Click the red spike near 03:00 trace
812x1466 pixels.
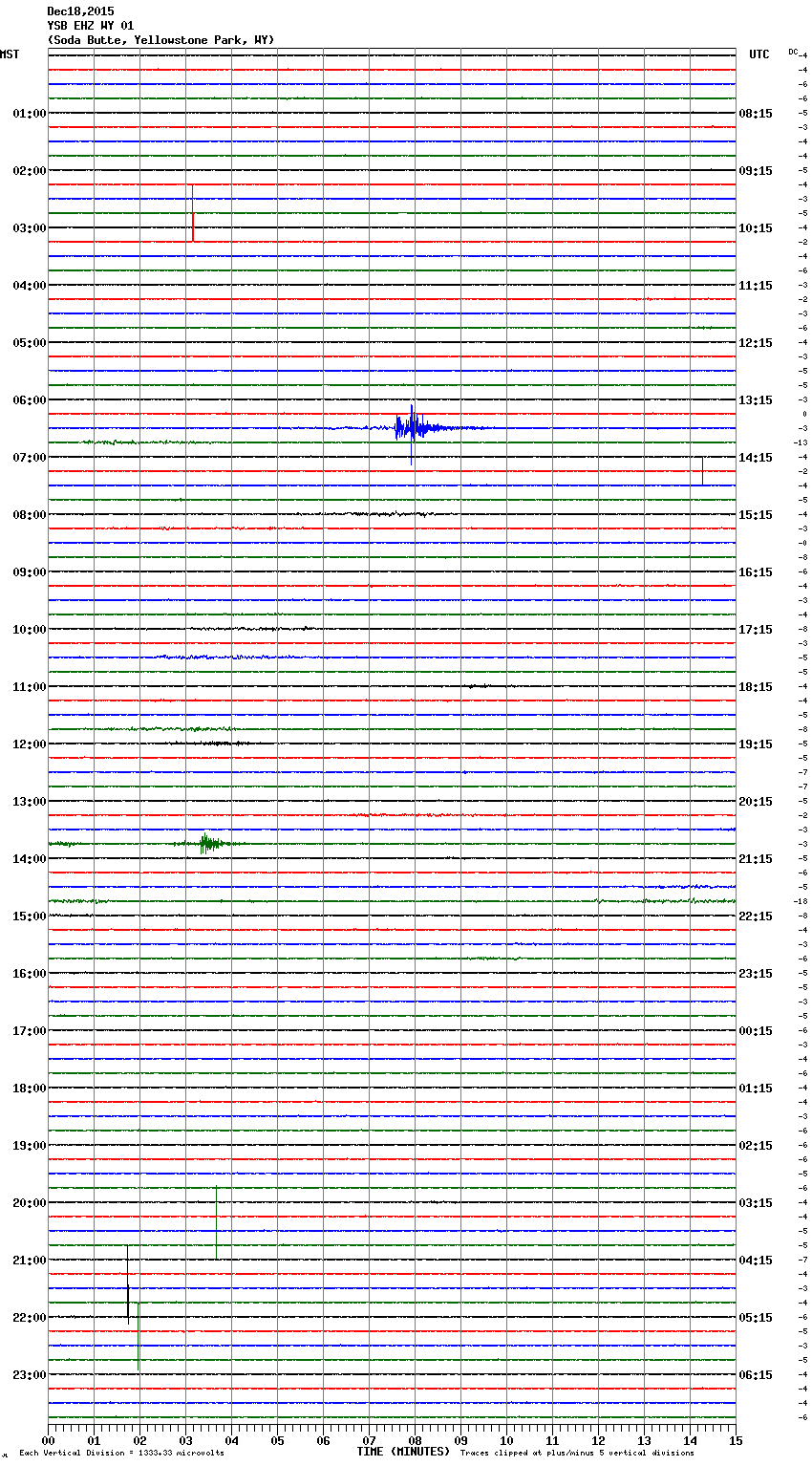(x=193, y=214)
